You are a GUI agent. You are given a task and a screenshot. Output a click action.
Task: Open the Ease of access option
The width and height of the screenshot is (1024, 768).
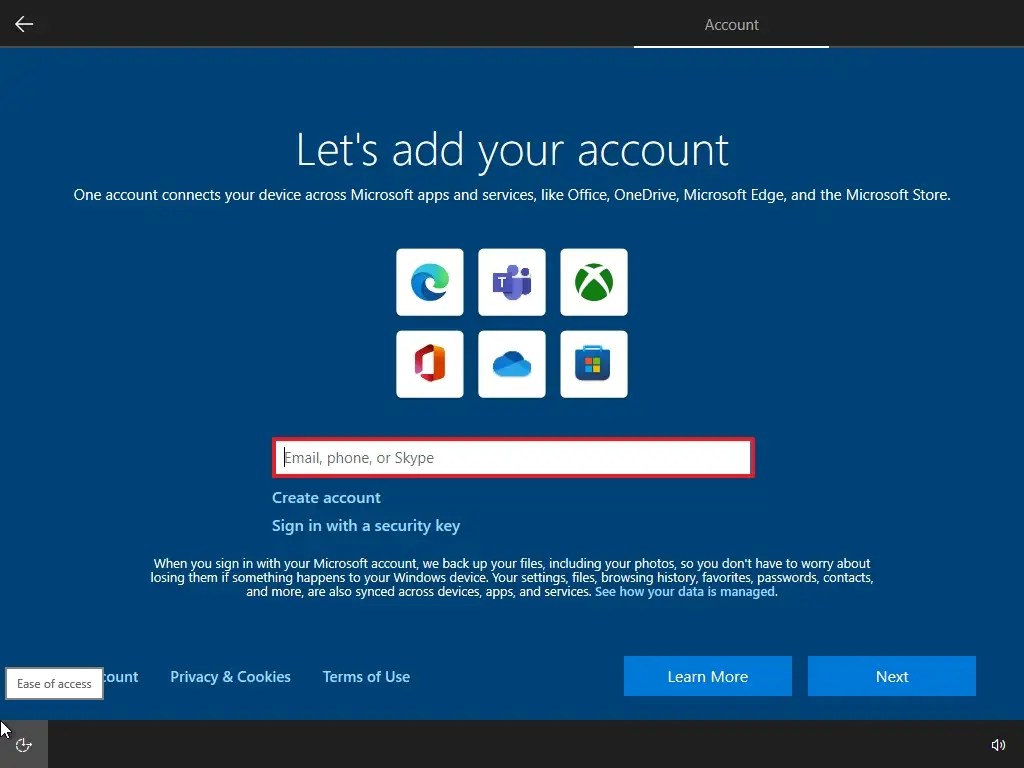tap(53, 683)
